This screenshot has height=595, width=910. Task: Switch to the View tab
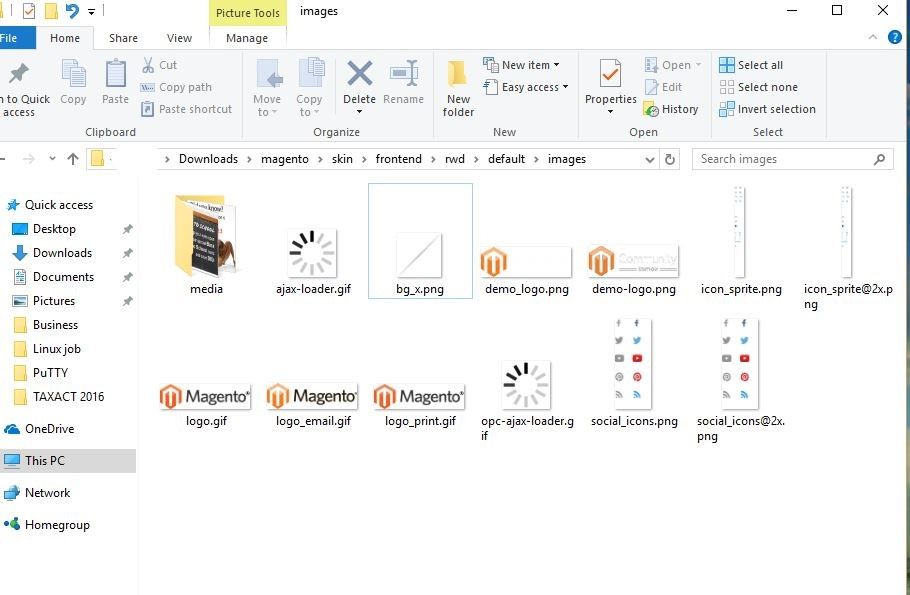coord(179,38)
